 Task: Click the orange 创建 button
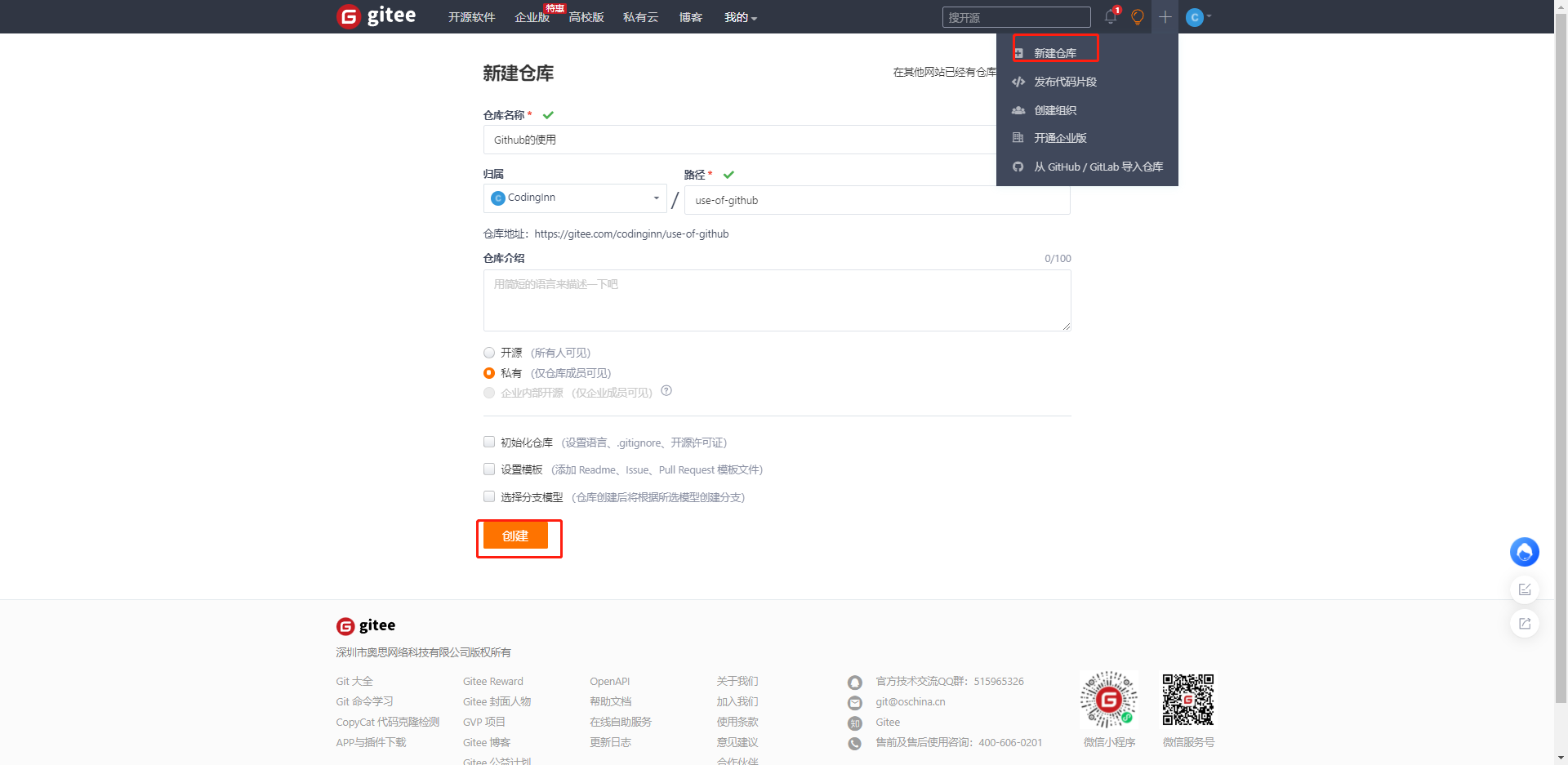(x=515, y=536)
